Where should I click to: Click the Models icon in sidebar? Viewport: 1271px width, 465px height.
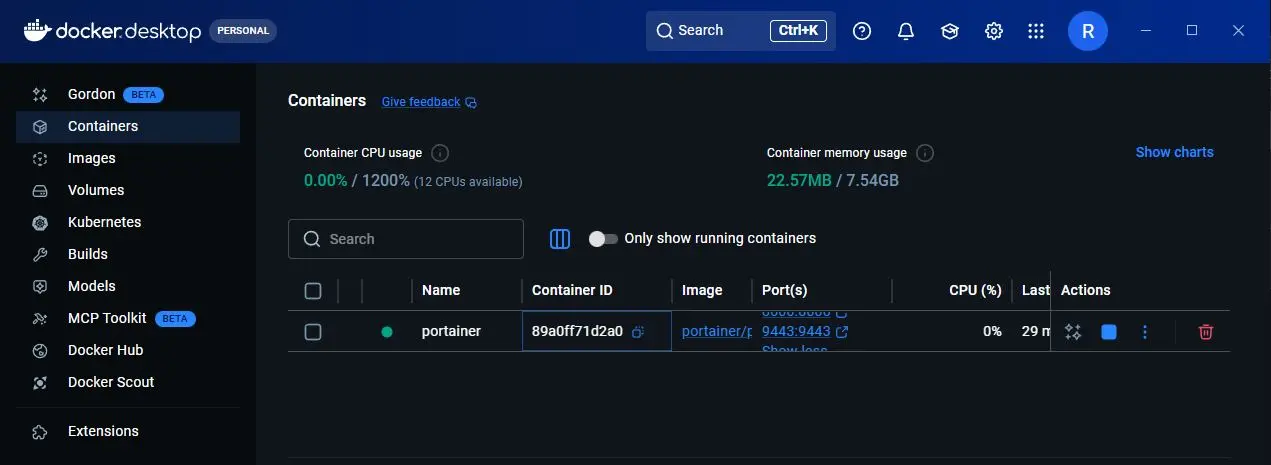point(40,287)
